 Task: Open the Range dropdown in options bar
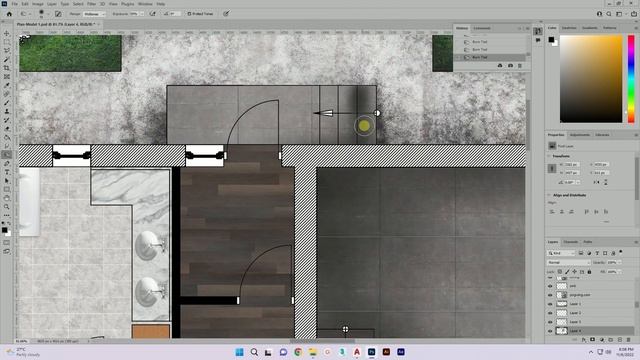pos(94,14)
